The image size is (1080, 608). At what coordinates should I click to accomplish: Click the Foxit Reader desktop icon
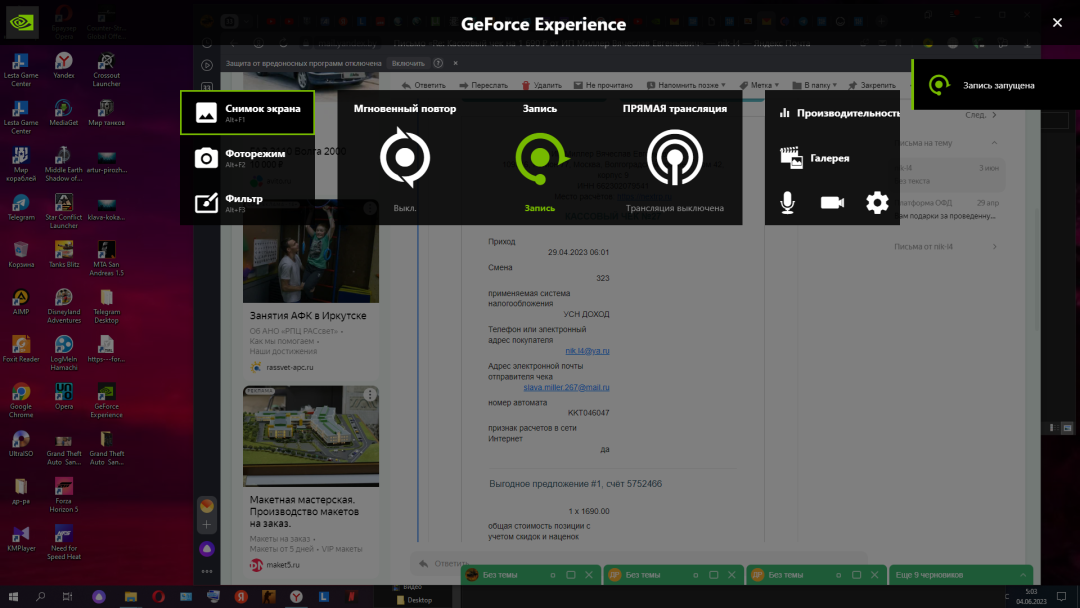tap(21, 349)
